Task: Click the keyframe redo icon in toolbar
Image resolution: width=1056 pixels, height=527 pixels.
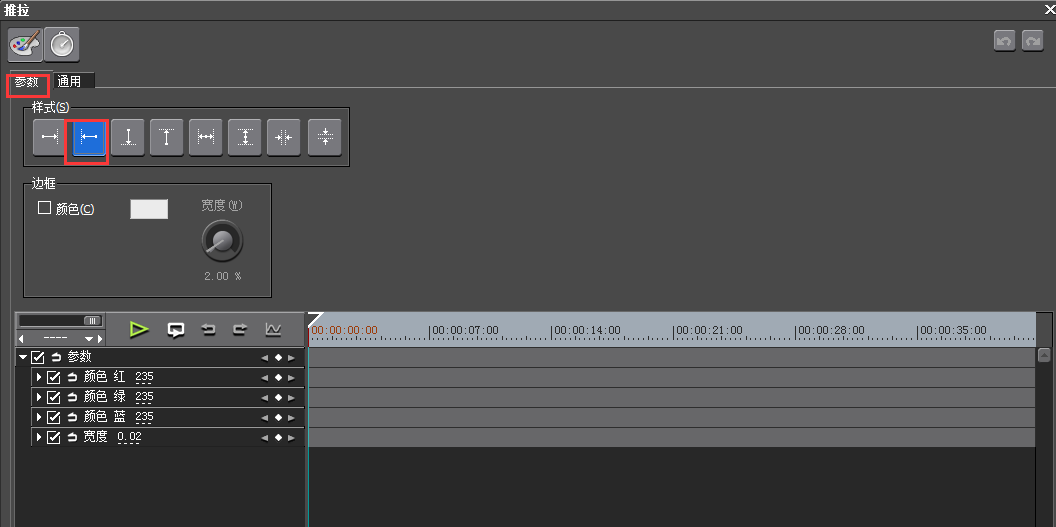Action: (x=240, y=330)
